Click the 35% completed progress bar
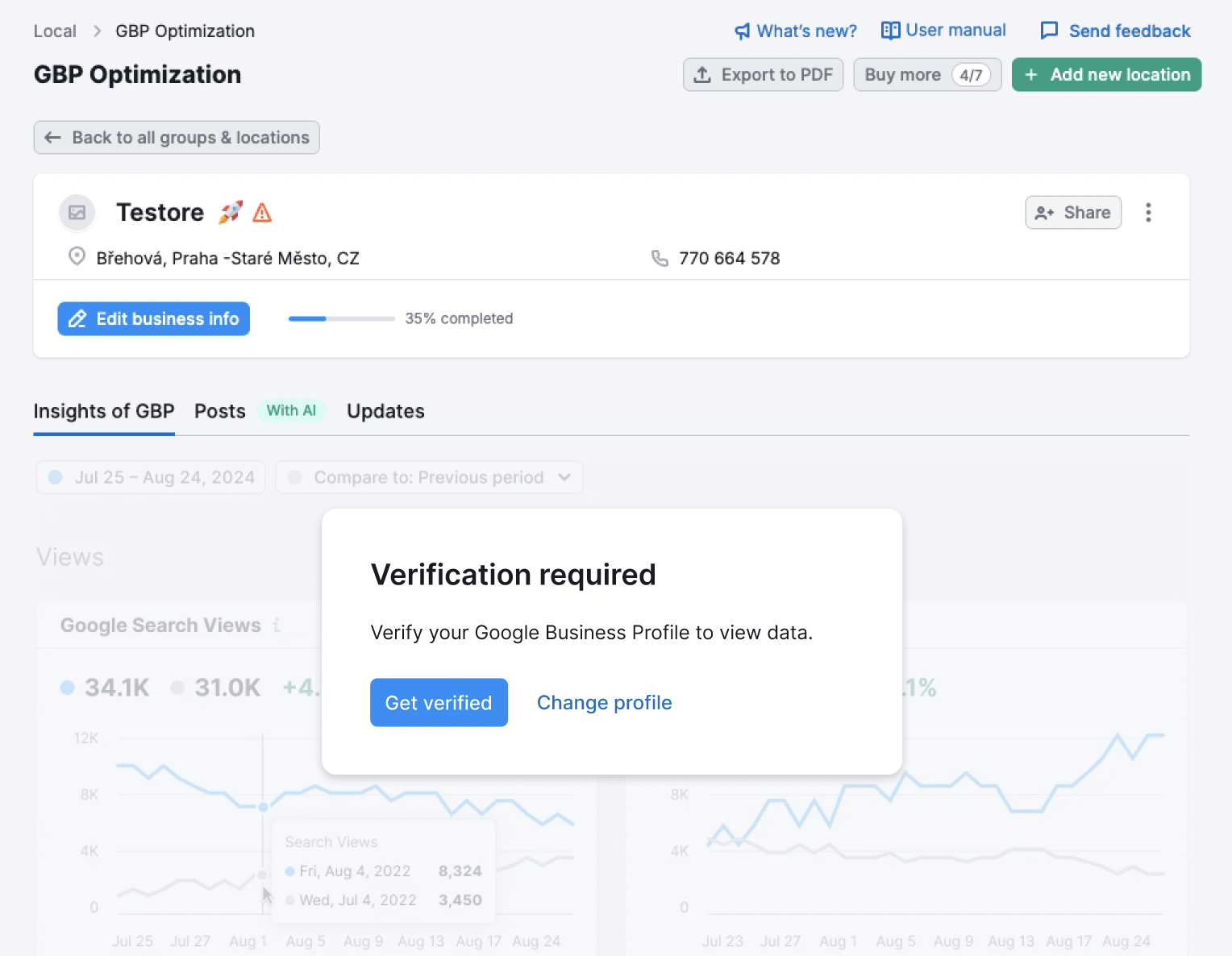This screenshot has width=1232, height=956. 341,318
